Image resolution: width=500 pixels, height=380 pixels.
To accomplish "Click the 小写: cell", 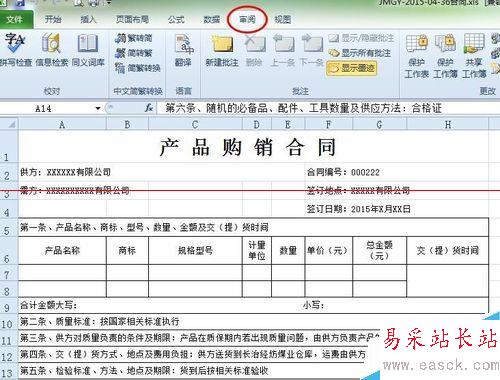I will [313, 305].
